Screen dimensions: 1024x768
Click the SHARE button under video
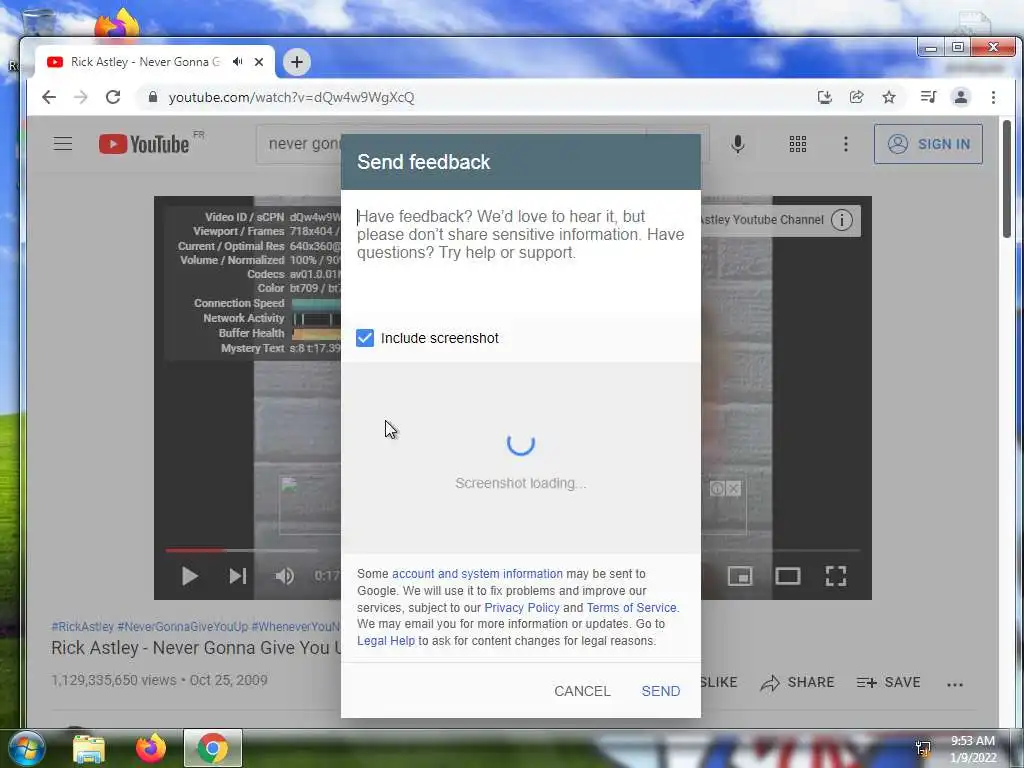(x=797, y=682)
